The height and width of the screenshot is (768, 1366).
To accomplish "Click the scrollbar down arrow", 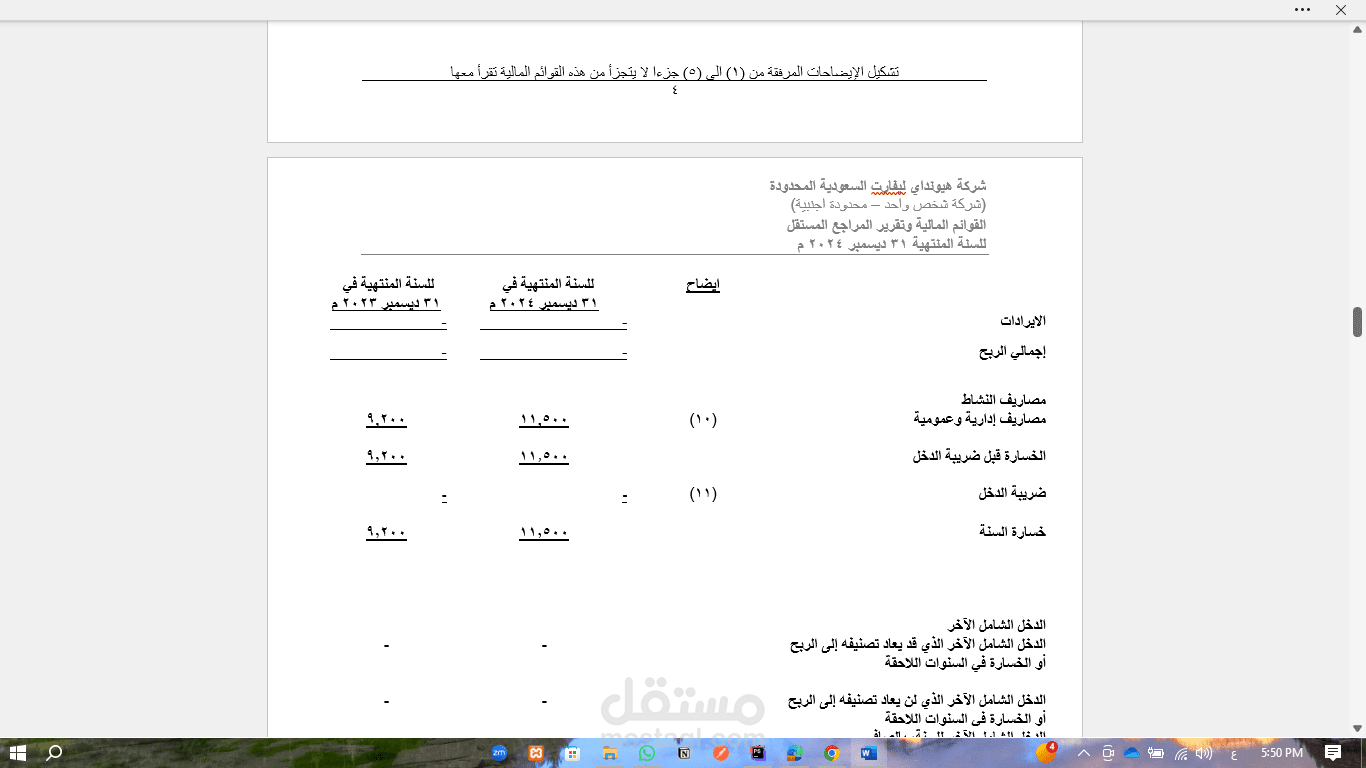I will point(1357,729).
